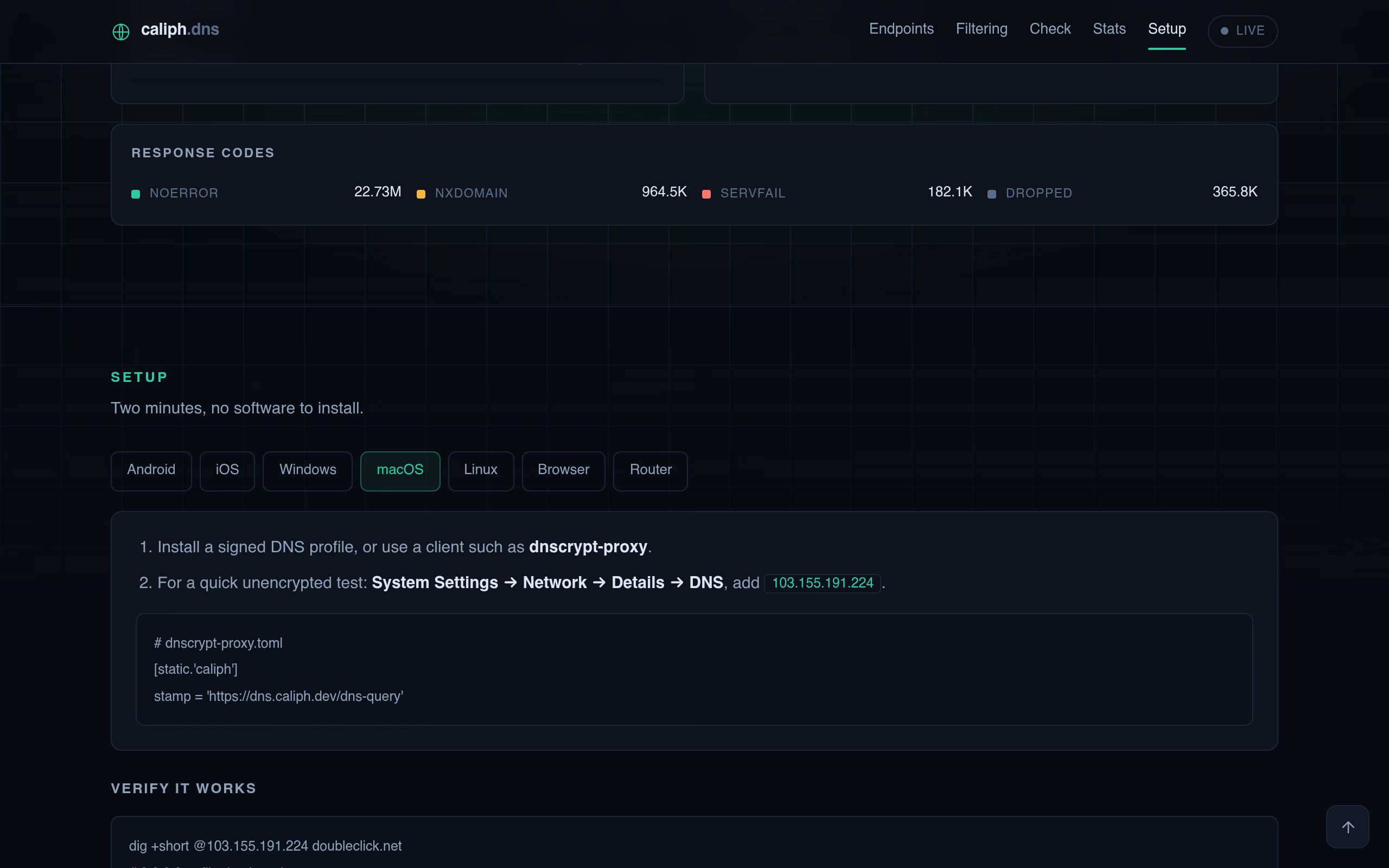The image size is (1389, 868).
Task: Click the NOERROR label
Action: (x=184, y=193)
